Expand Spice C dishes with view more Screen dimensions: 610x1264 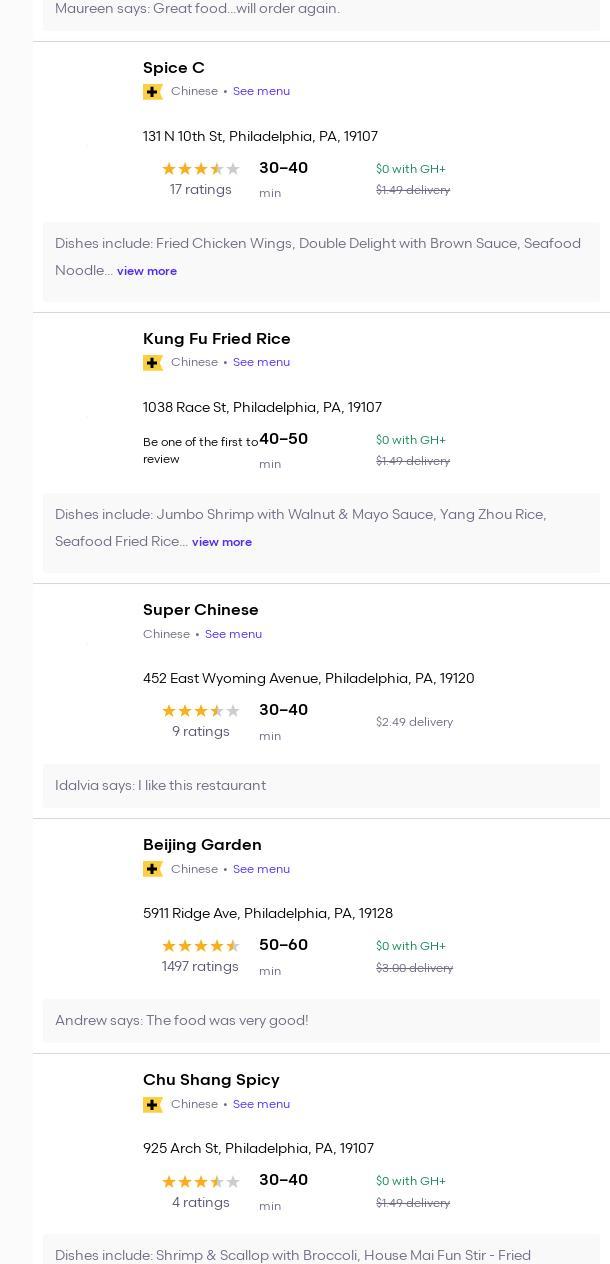(147, 271)
